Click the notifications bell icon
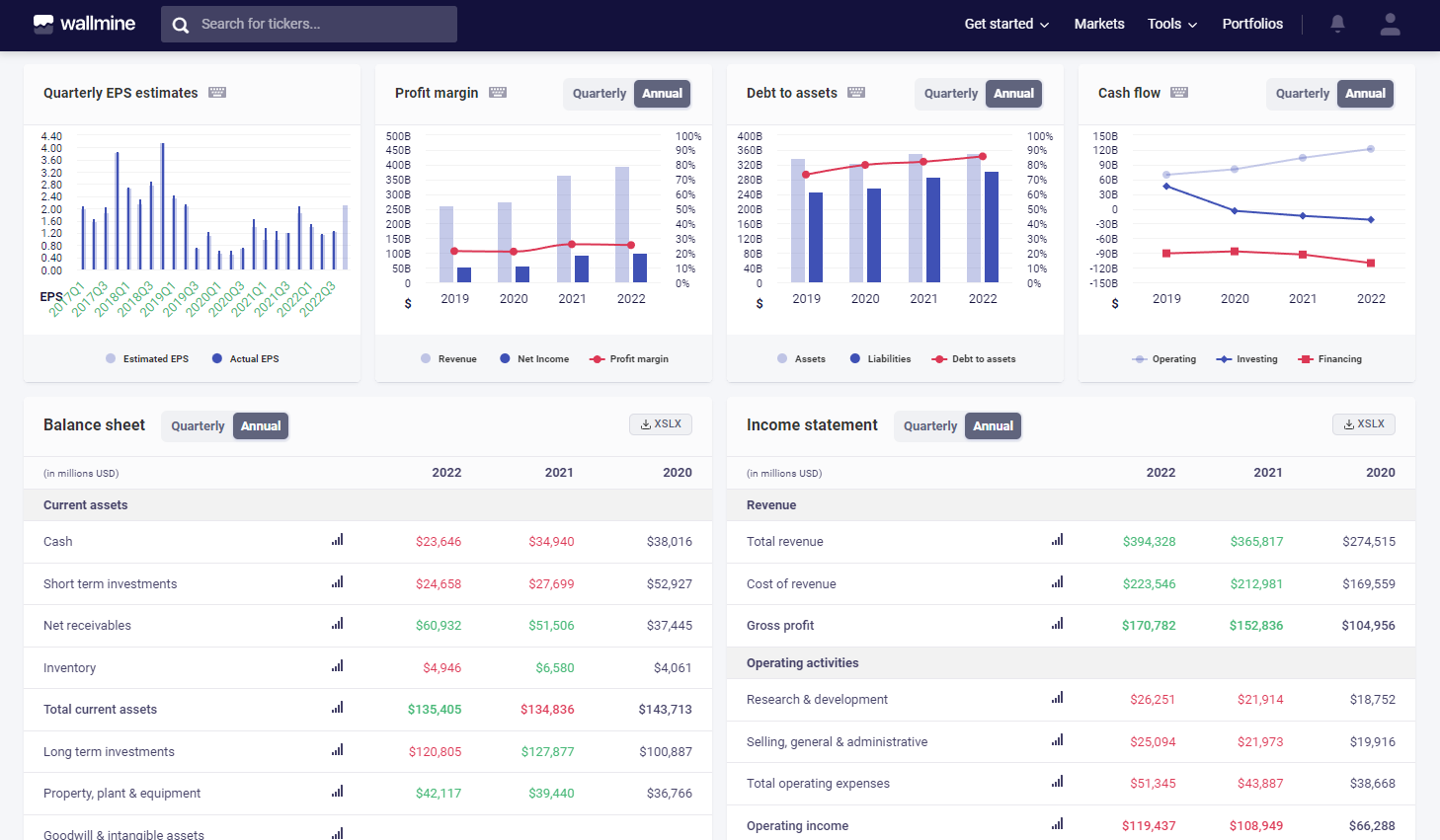The image size is (1440, 840). tap(1337, 24)
